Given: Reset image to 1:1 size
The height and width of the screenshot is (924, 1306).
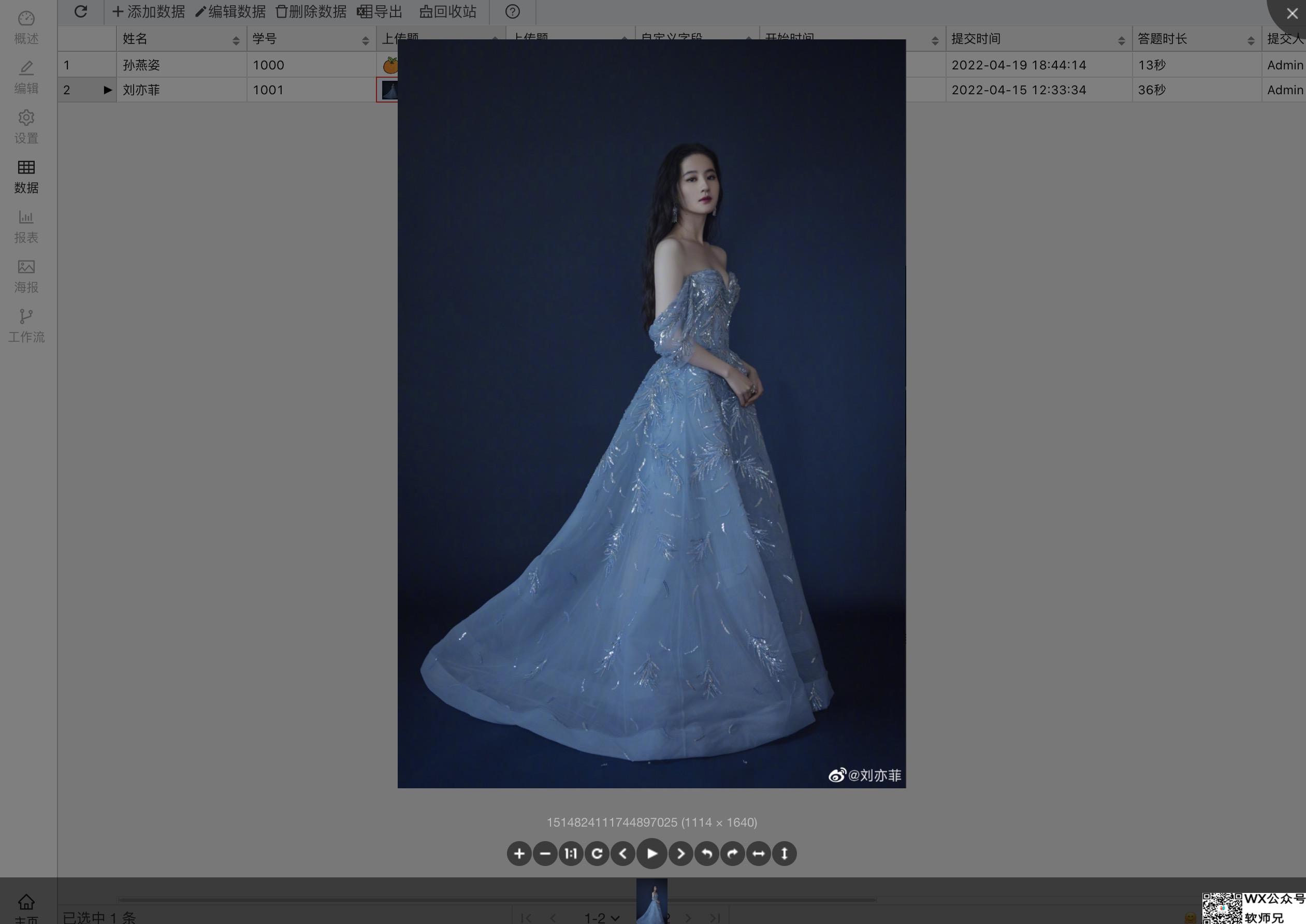Looking at the screenshot, I should 571,854.
